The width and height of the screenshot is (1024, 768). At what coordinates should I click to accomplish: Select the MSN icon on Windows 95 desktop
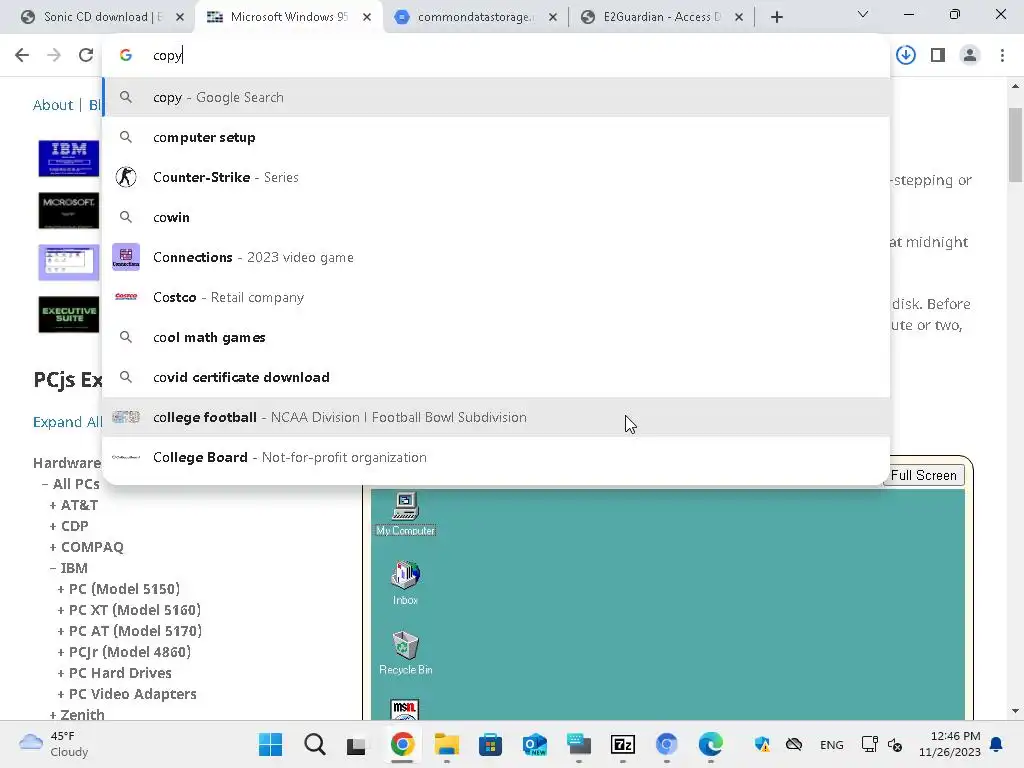coord(404,710)
